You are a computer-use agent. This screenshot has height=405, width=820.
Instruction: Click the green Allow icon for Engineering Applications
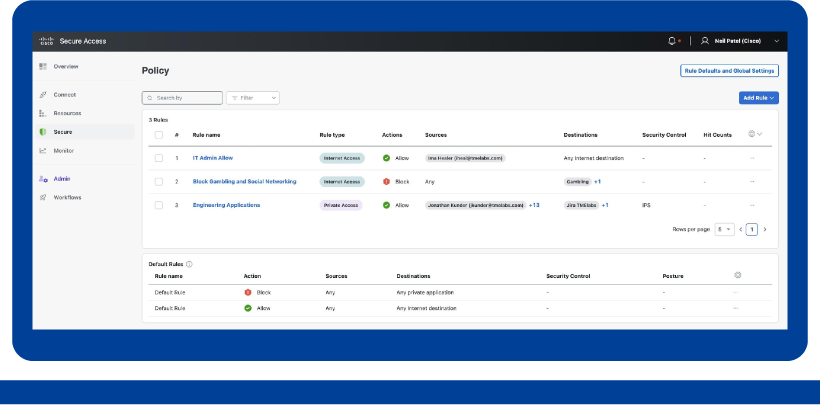386,205
